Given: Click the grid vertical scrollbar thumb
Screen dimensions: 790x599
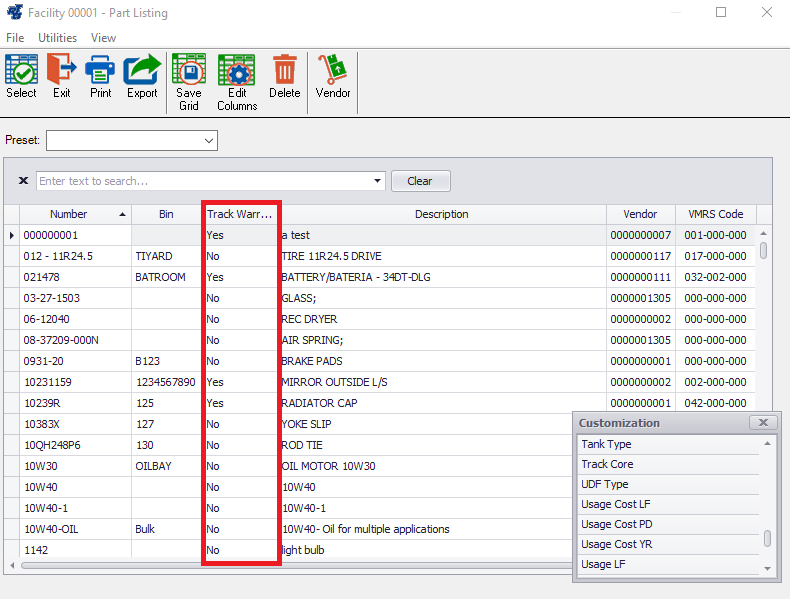Looking at the screenshot, I should point(764,250).
